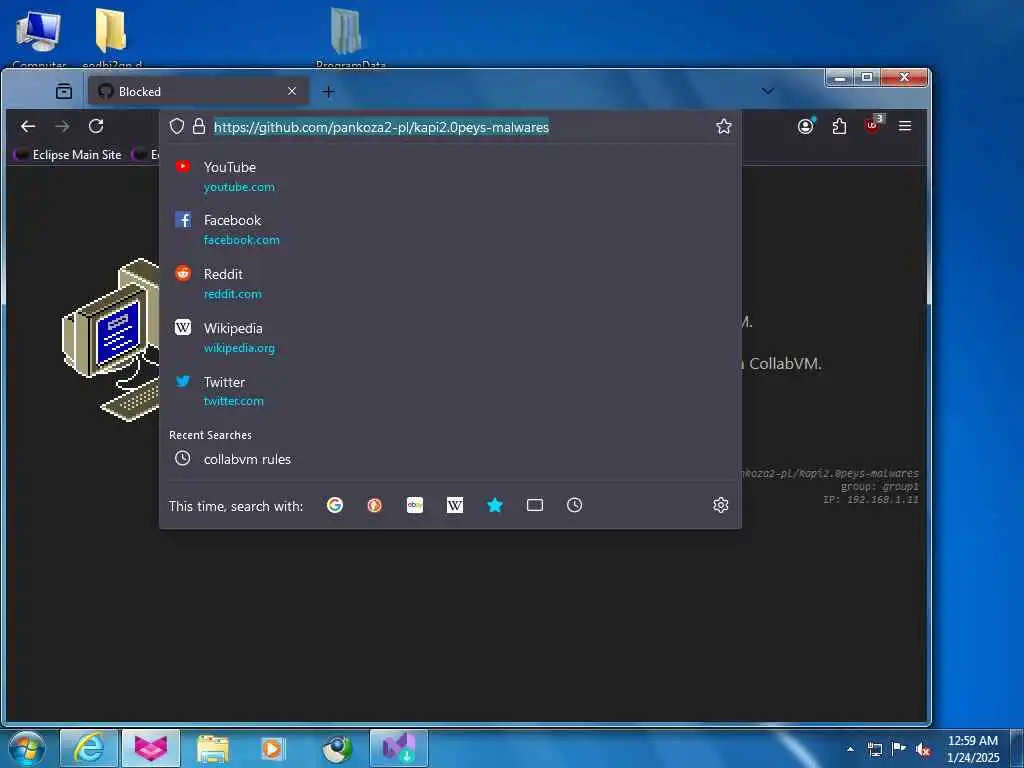This screenshot has width=1024, height=768.
Task: Open the Action Center flag icon
Action: point(899,749)
